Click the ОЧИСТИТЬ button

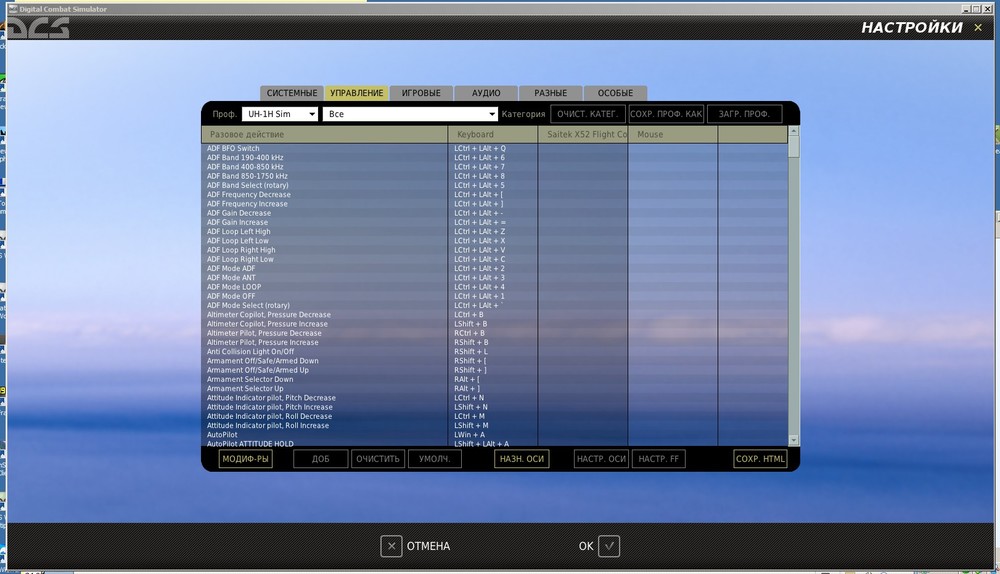378,459
